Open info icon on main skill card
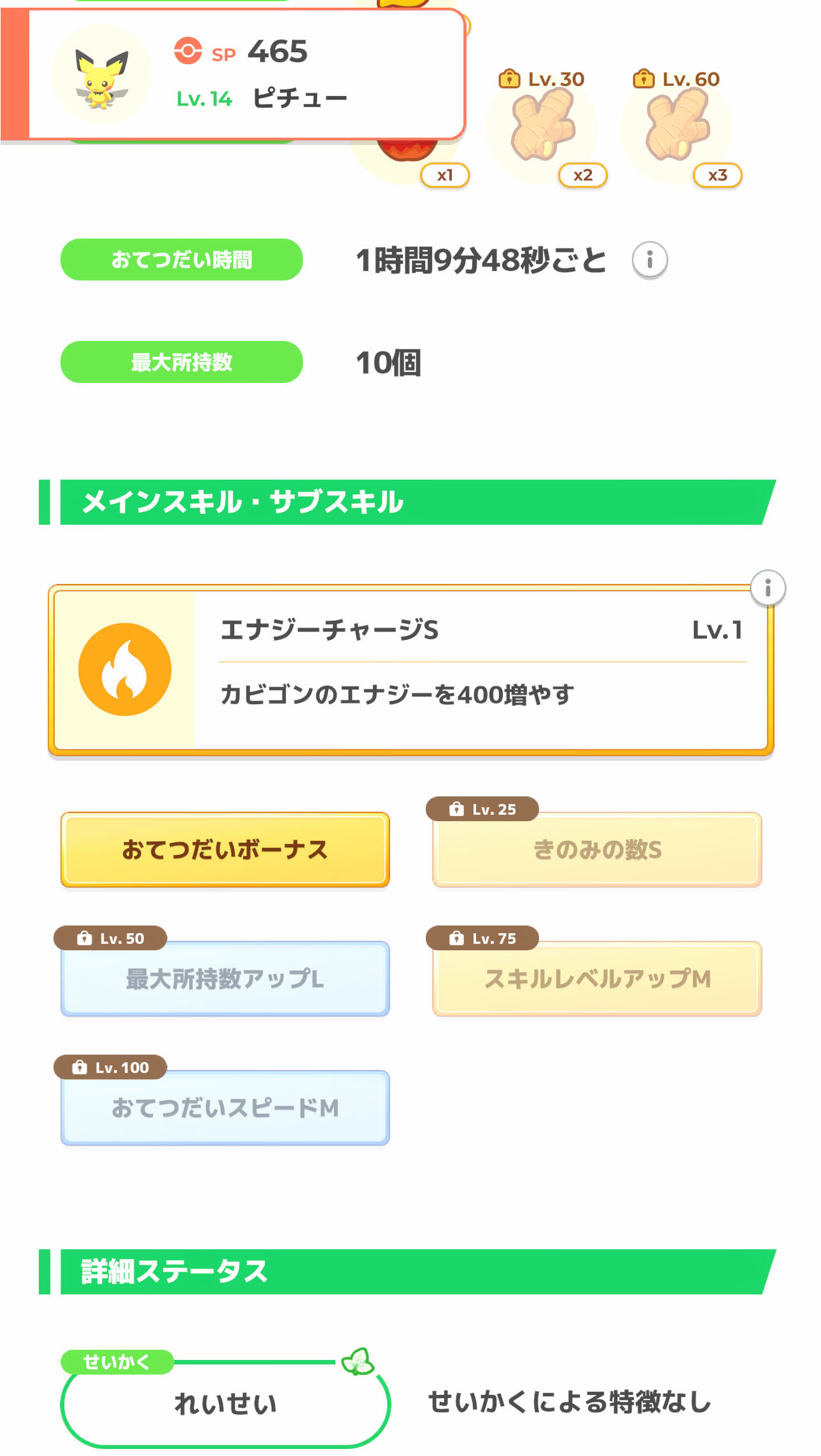821x1456 pixels. click(x=768, y=588)
